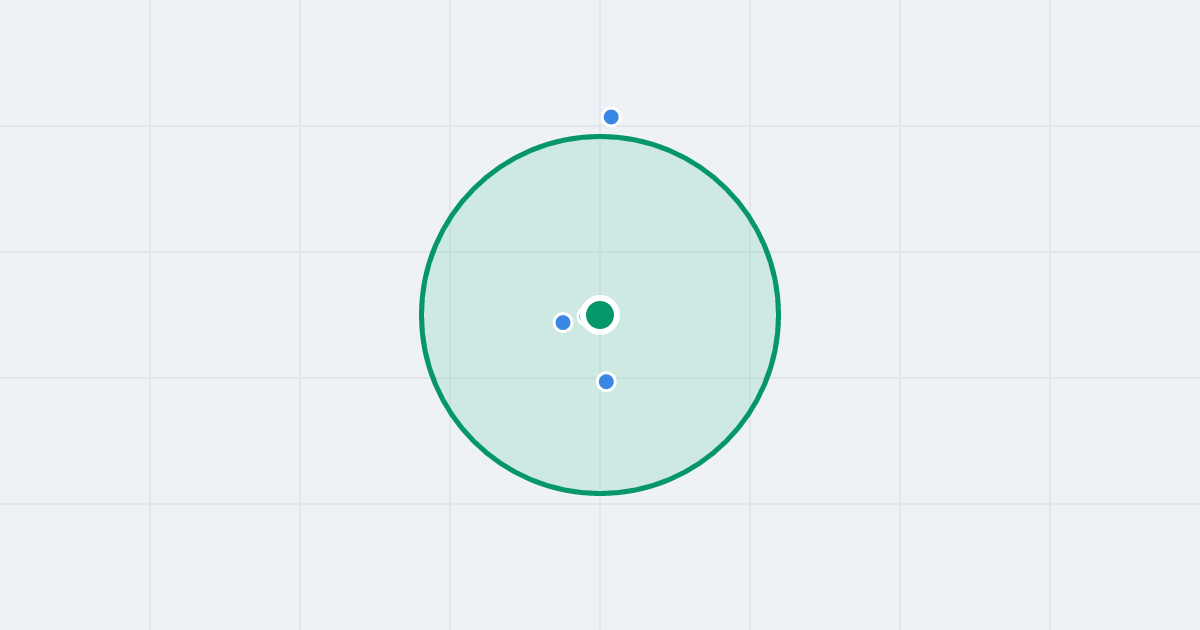This screenshot has width=1200, height=630.
Task: Select the blue dot above the green circle
Action: pos(611,117)
